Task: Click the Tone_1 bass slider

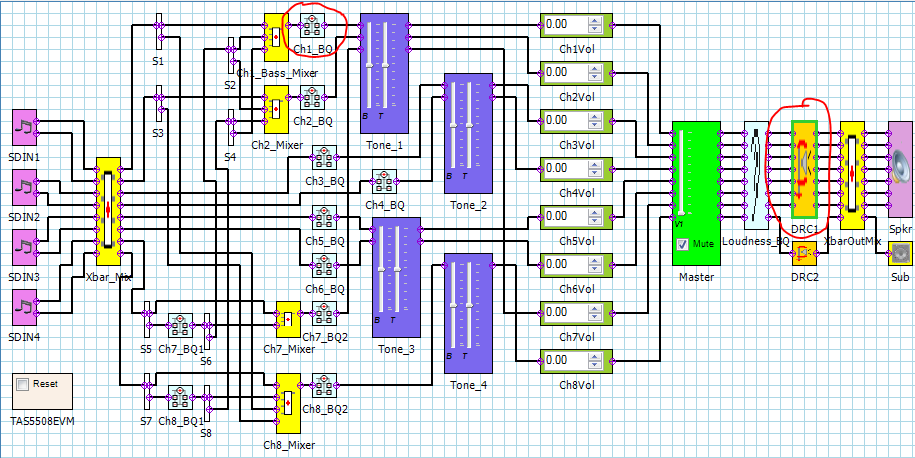Action: pos(369,65)
